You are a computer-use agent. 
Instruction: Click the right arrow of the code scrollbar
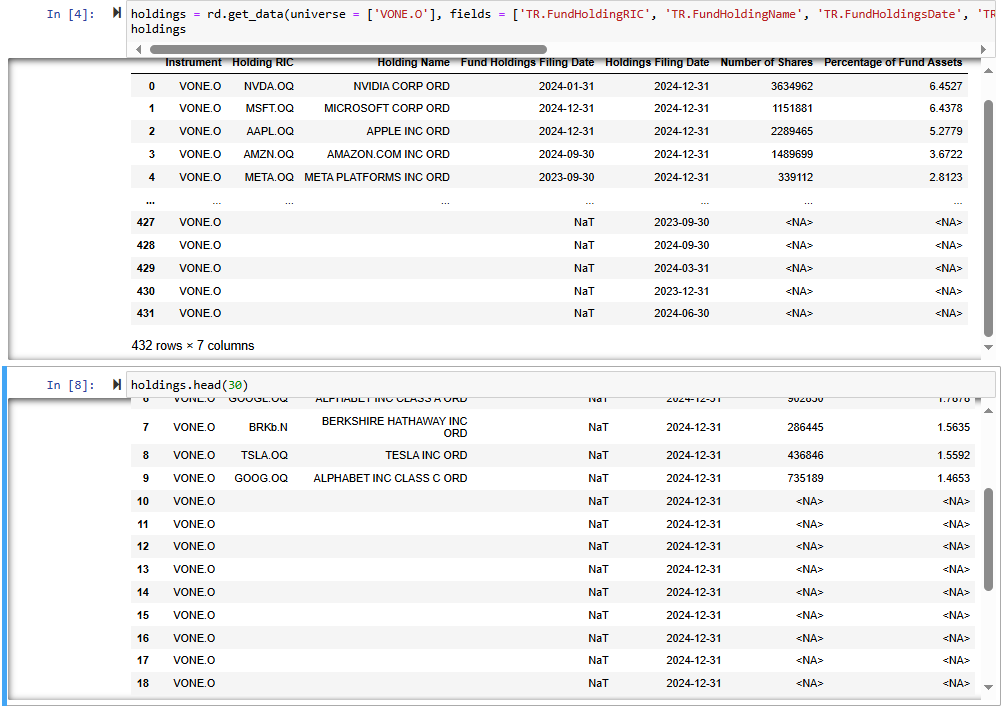pos(983,49)
